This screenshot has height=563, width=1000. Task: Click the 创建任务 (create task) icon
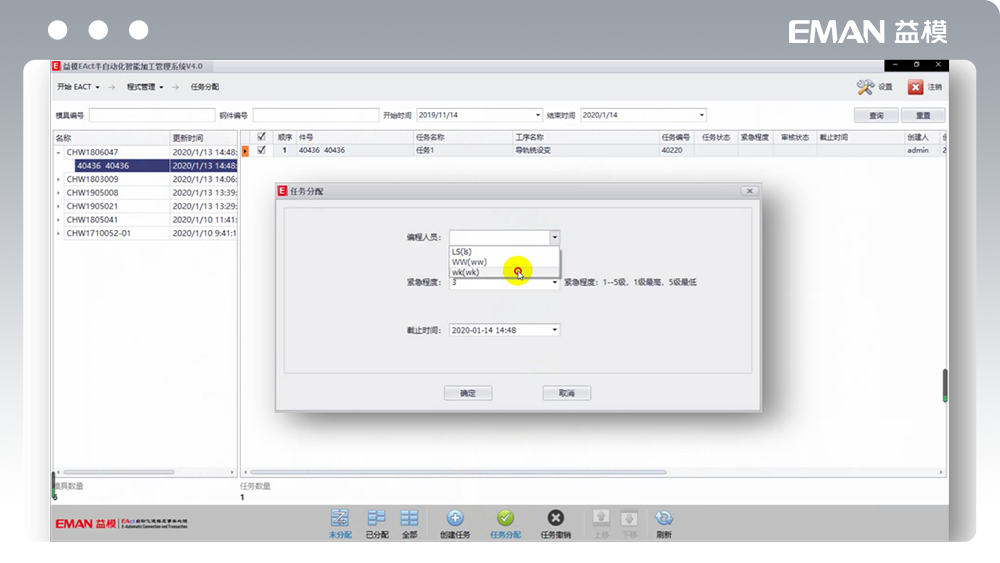click(455, 518)
